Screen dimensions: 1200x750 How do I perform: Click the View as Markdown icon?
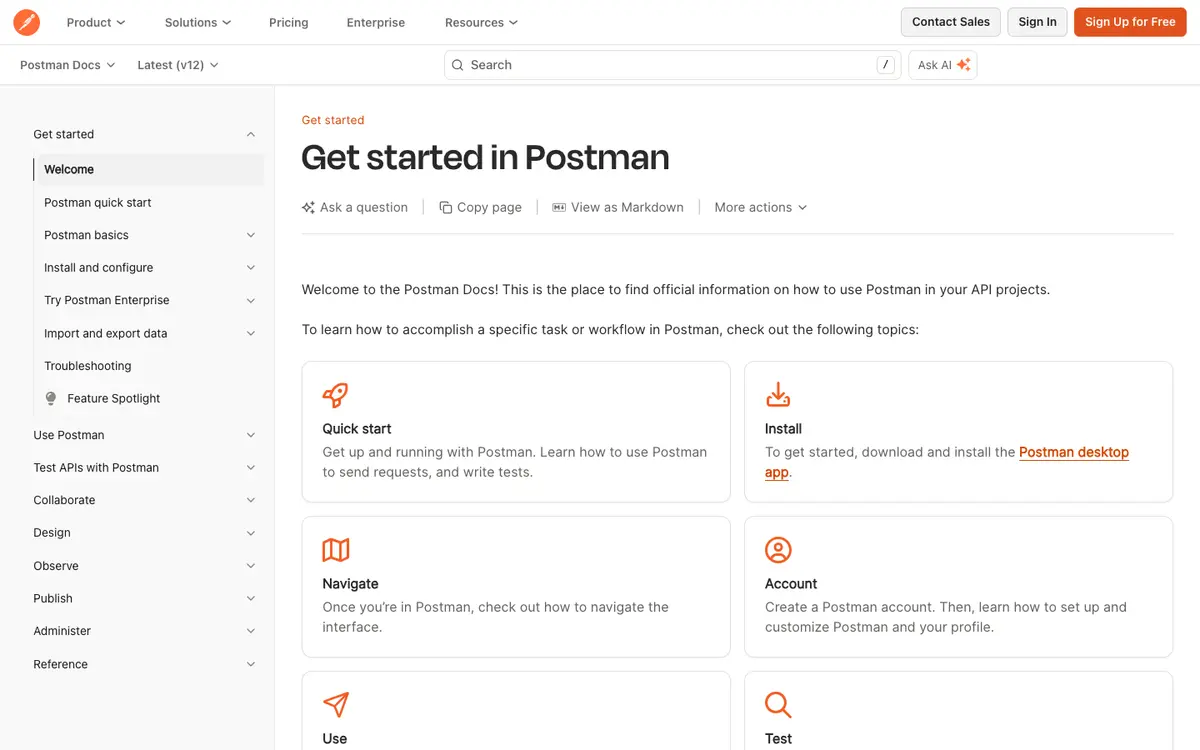point(559,207)
